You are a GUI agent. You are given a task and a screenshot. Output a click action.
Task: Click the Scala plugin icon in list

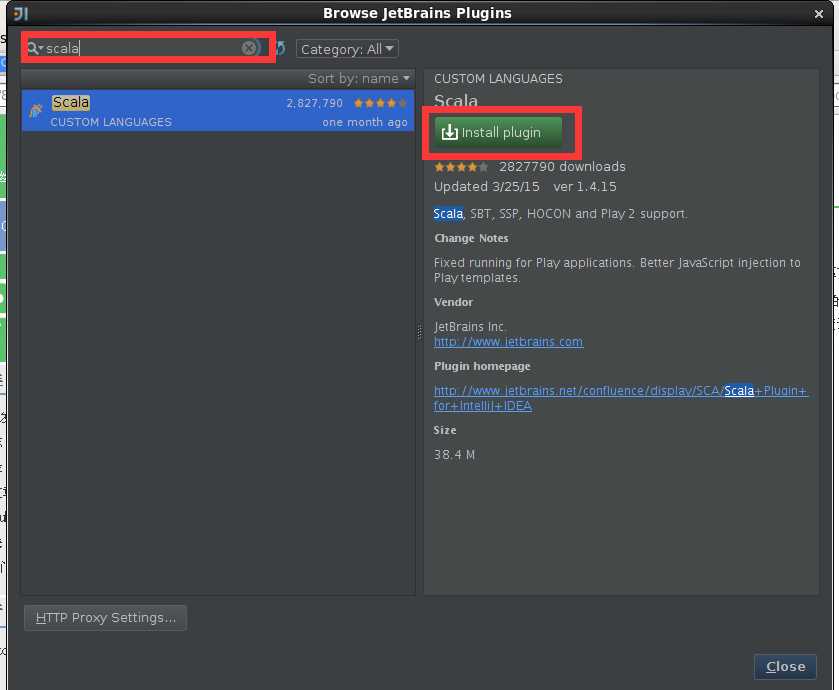click(36, 110)
